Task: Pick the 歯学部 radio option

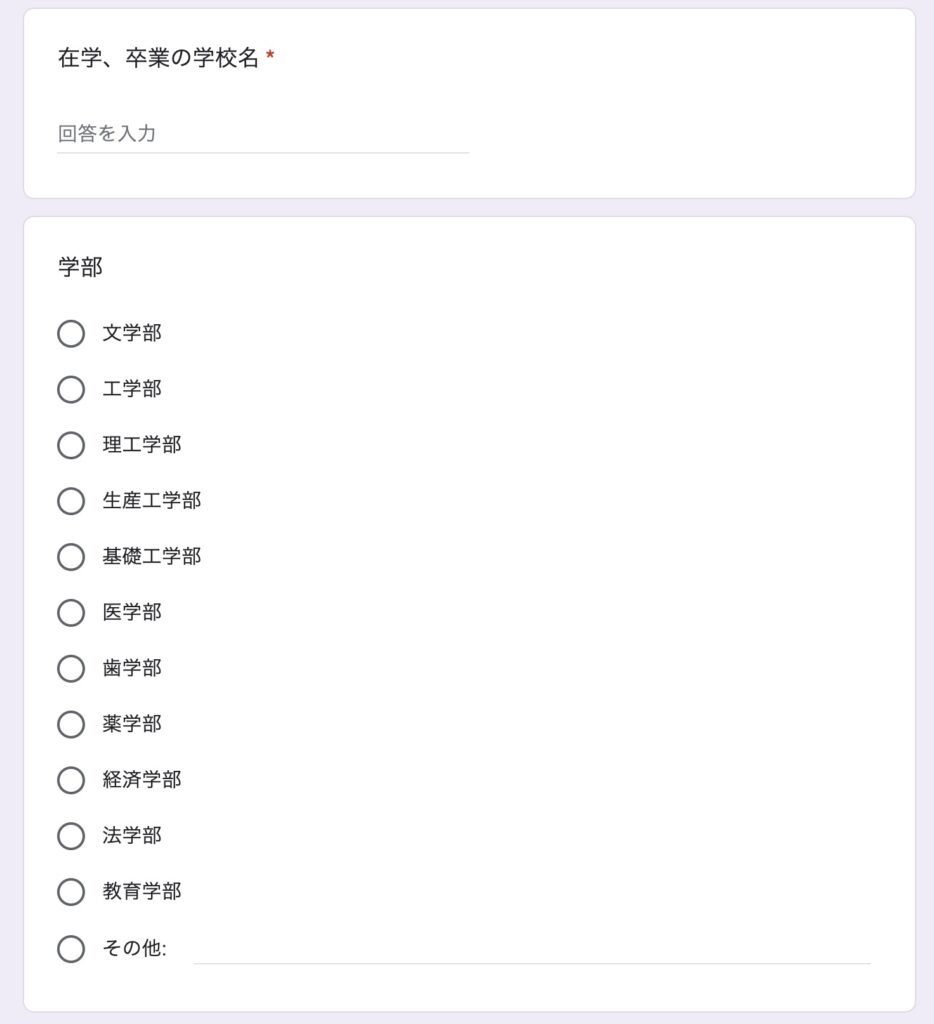Action: (x=71, y=669)
